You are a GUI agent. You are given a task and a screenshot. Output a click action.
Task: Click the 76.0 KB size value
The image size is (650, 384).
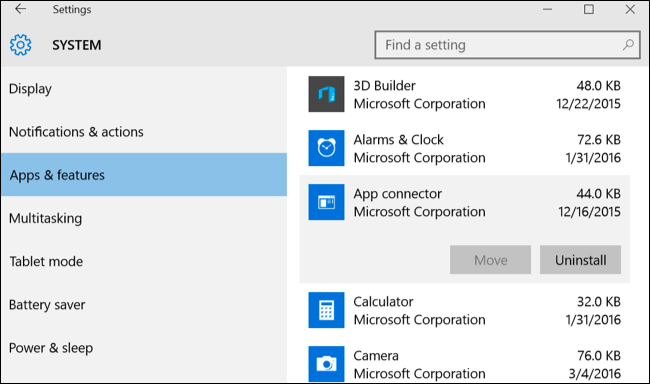pyautogui.click(x=599, y=355)
